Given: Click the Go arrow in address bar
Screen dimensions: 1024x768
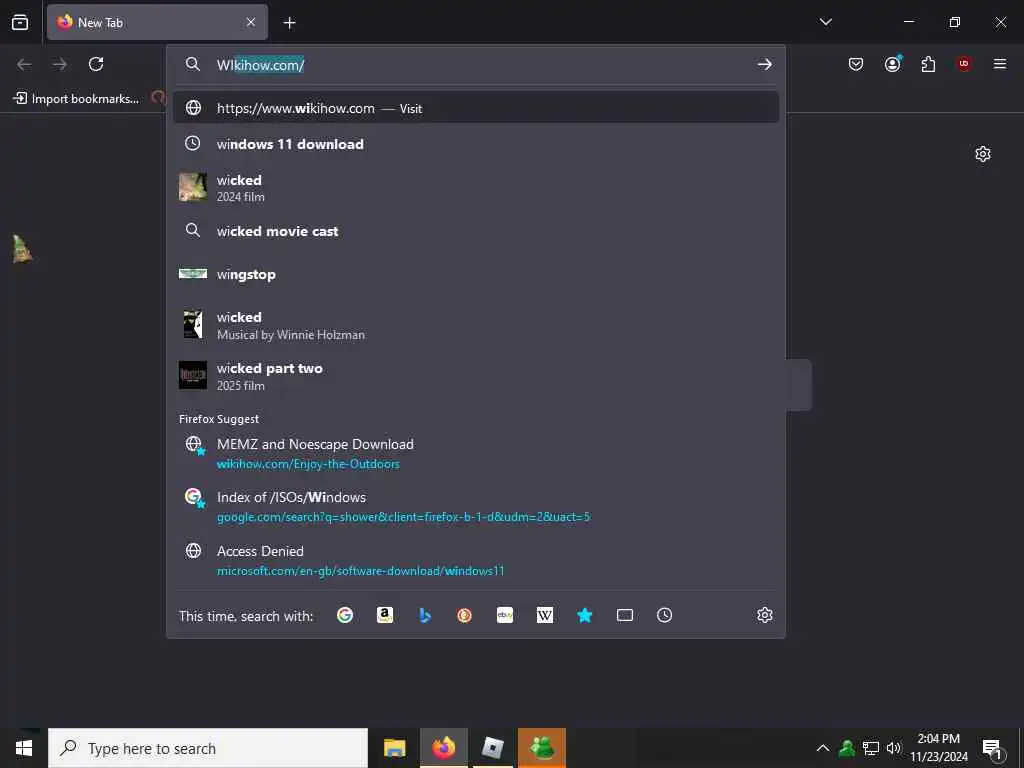Looking at the screenshot, I should coord(764,65).
